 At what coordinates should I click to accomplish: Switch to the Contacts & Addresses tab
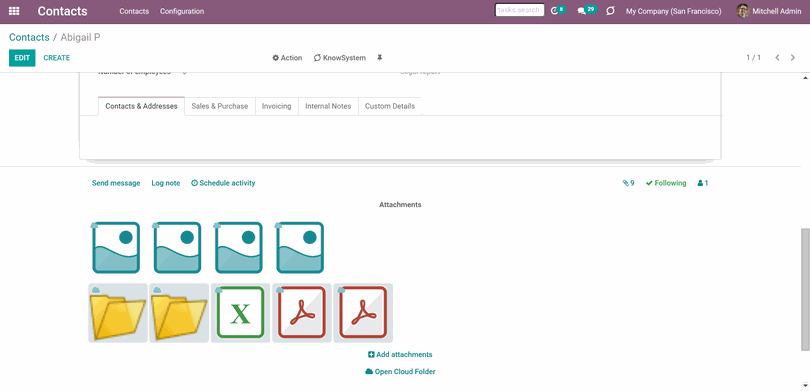tap(142, 106)
